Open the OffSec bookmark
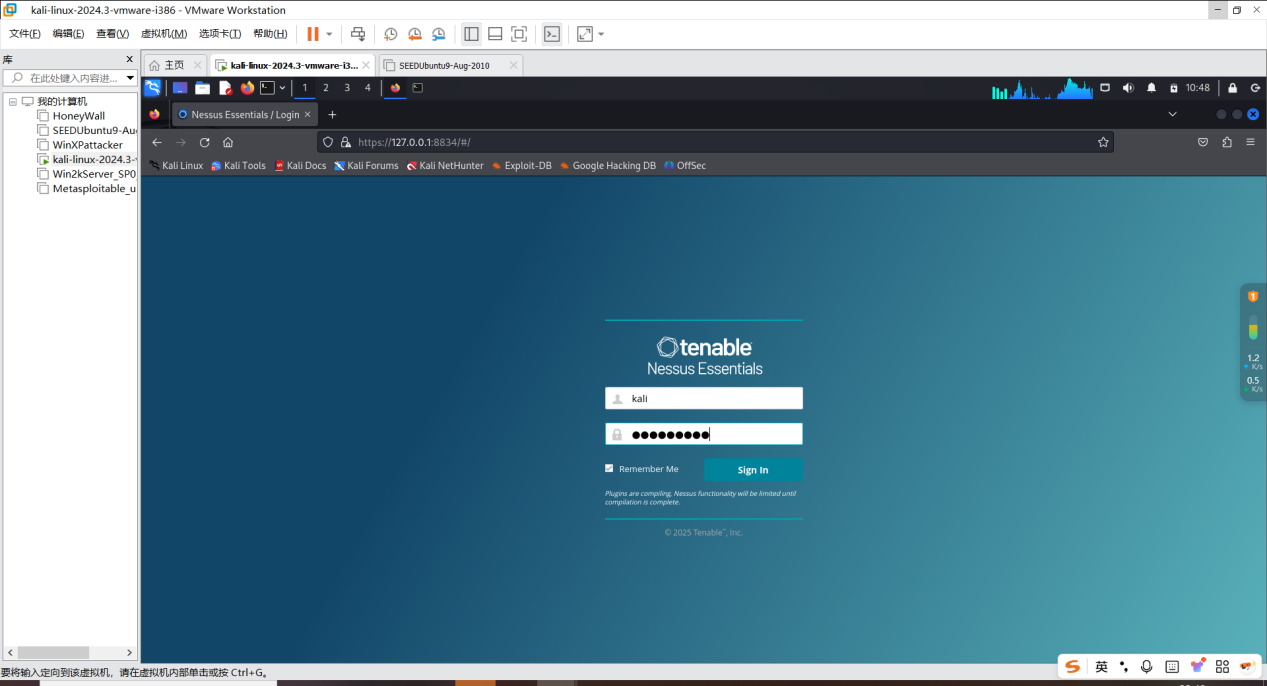 click(685, 166)
